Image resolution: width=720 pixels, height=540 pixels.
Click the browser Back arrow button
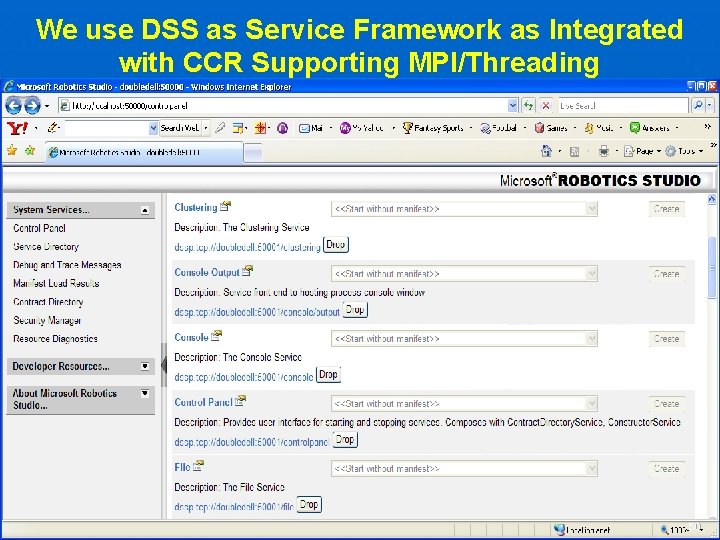point(13,106)
